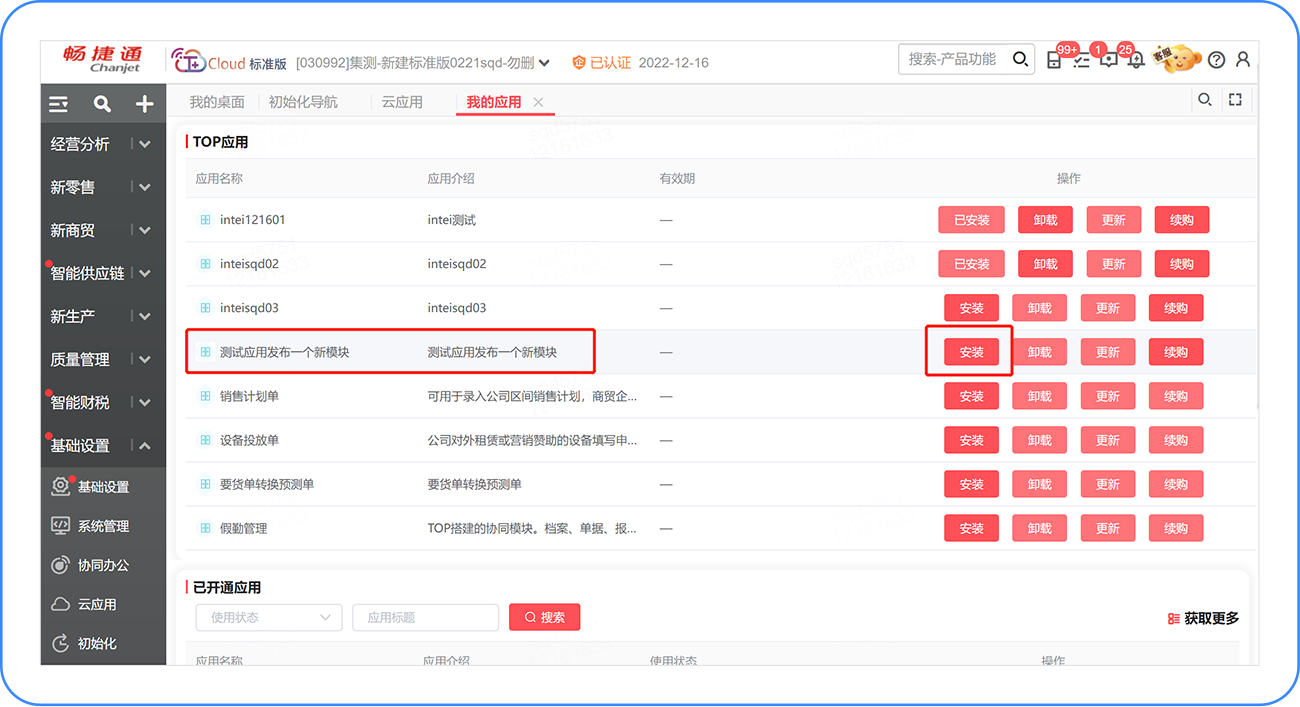Update the 设备投放单 app

pos(1107,440)
